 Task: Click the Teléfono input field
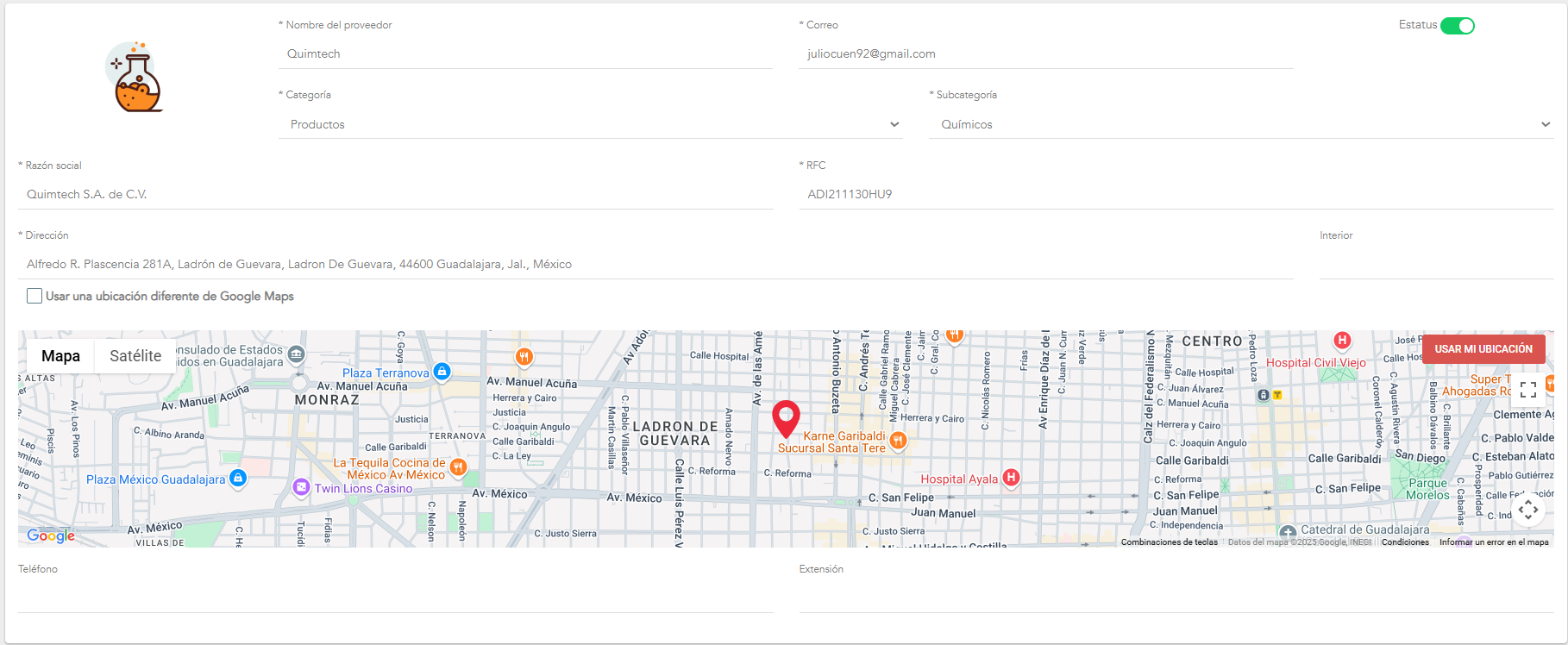click(x=395, y=597)
